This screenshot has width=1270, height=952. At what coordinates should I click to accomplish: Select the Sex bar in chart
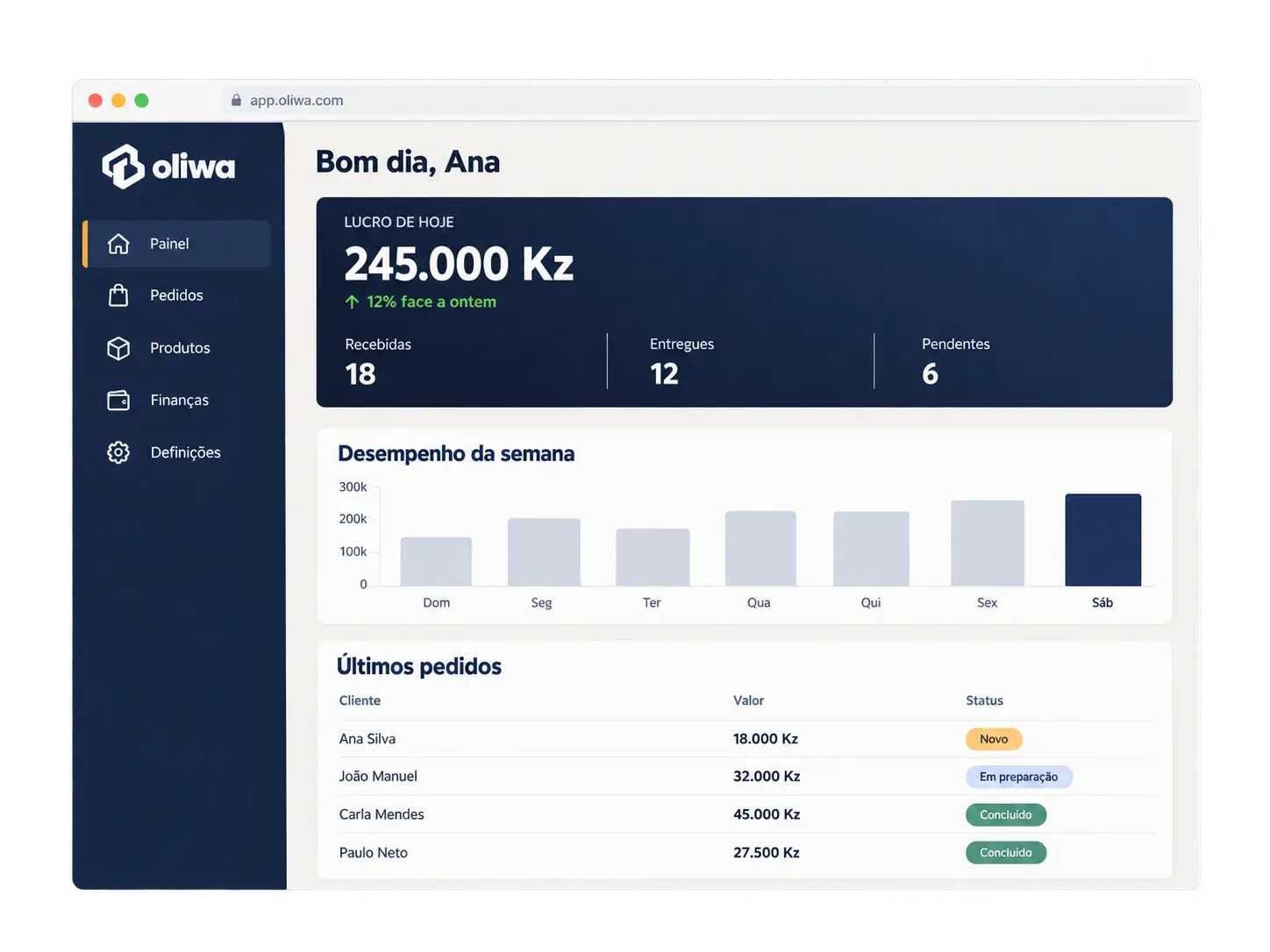pos(988,543)
